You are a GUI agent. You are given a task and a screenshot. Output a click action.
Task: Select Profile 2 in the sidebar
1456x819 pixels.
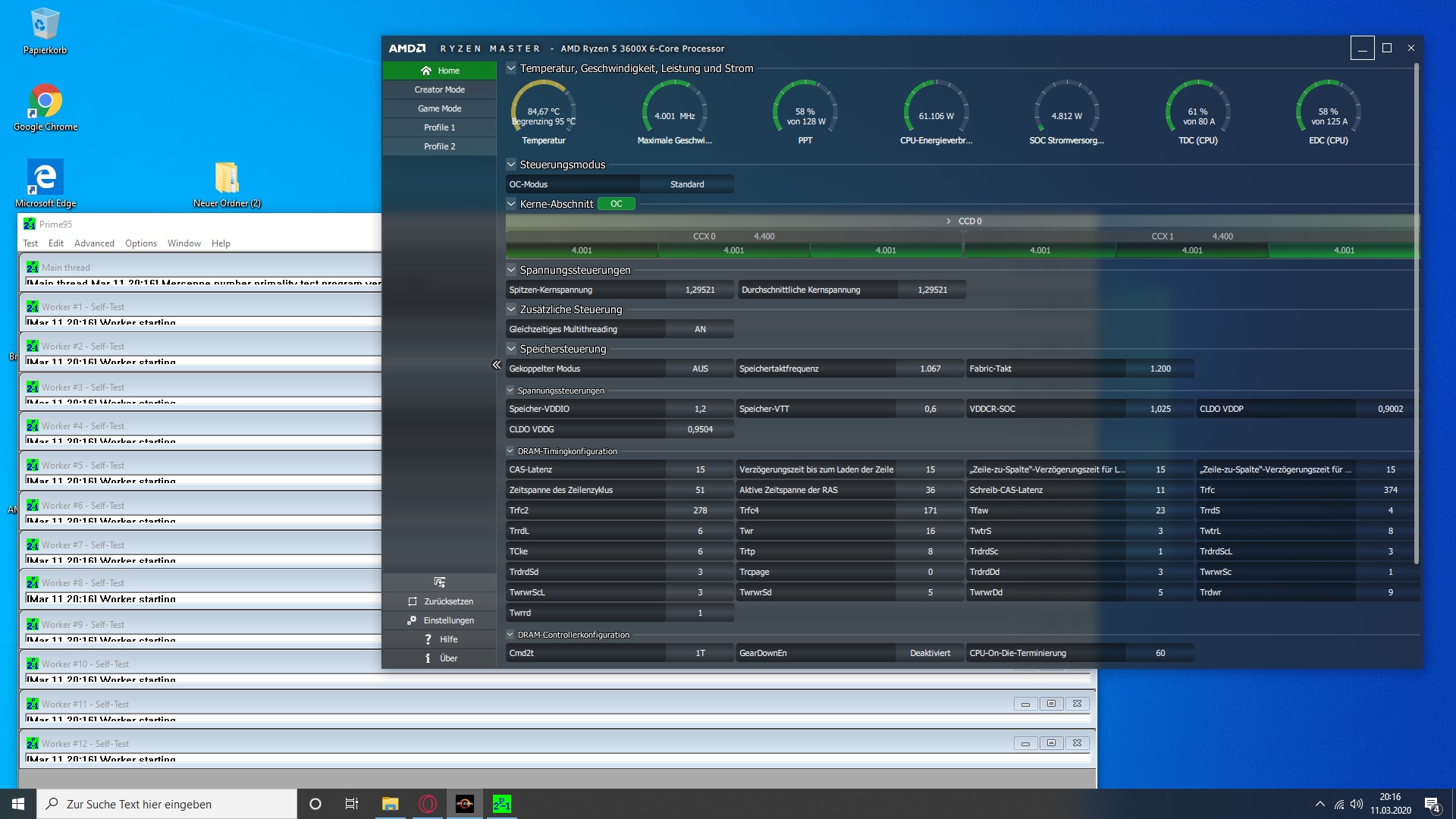[439, 146]
